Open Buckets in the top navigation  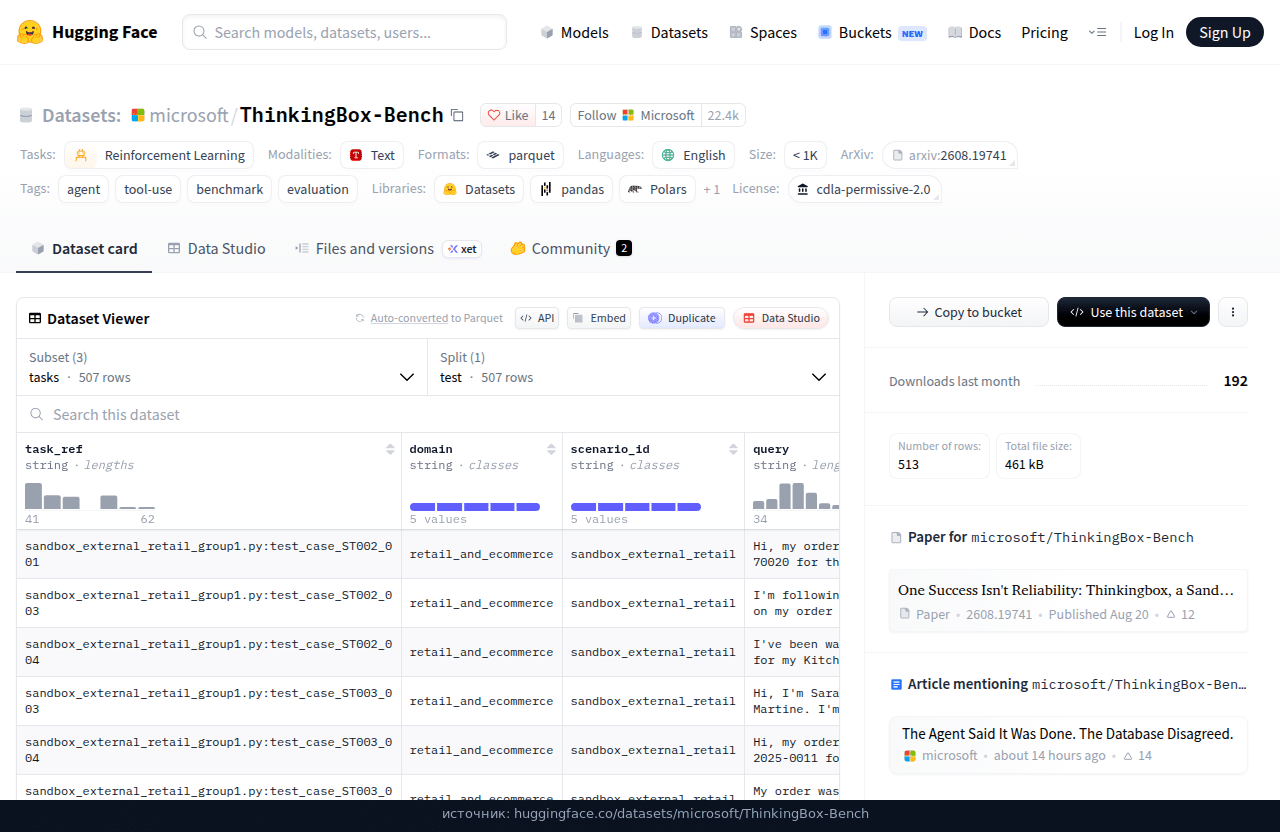coord(872,32)
